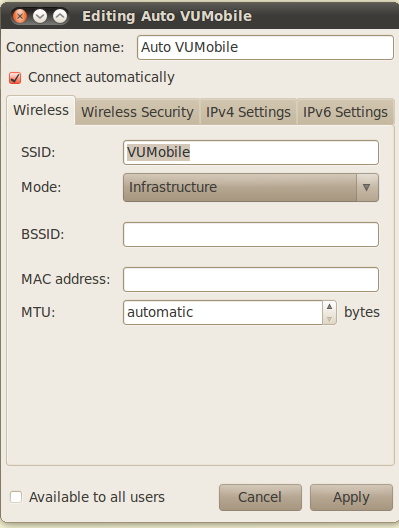Click into the SSID field

(251, 153)
